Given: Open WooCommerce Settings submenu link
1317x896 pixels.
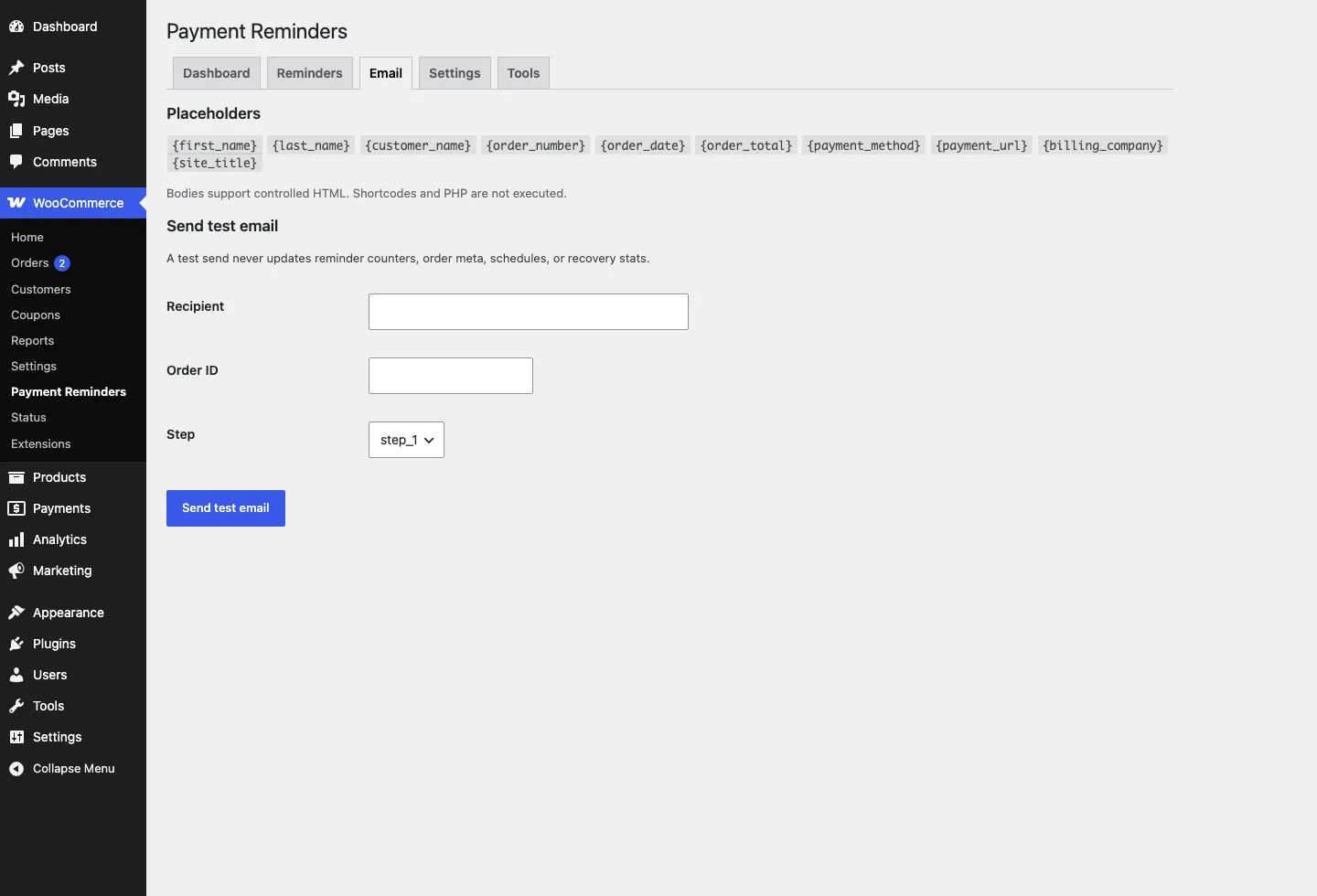Looking at the screenshot, I should (34, 366).
